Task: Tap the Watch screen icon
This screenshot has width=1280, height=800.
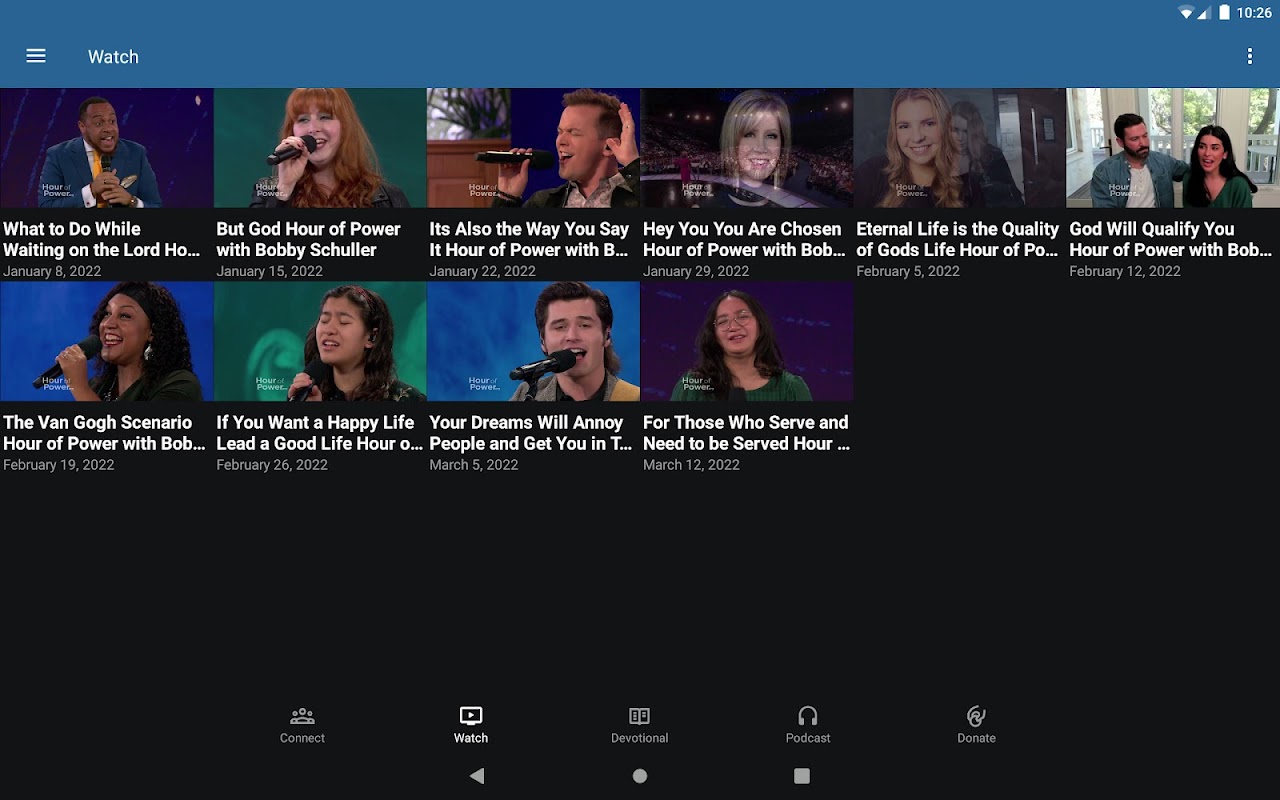Action: [x=471, y=716]
